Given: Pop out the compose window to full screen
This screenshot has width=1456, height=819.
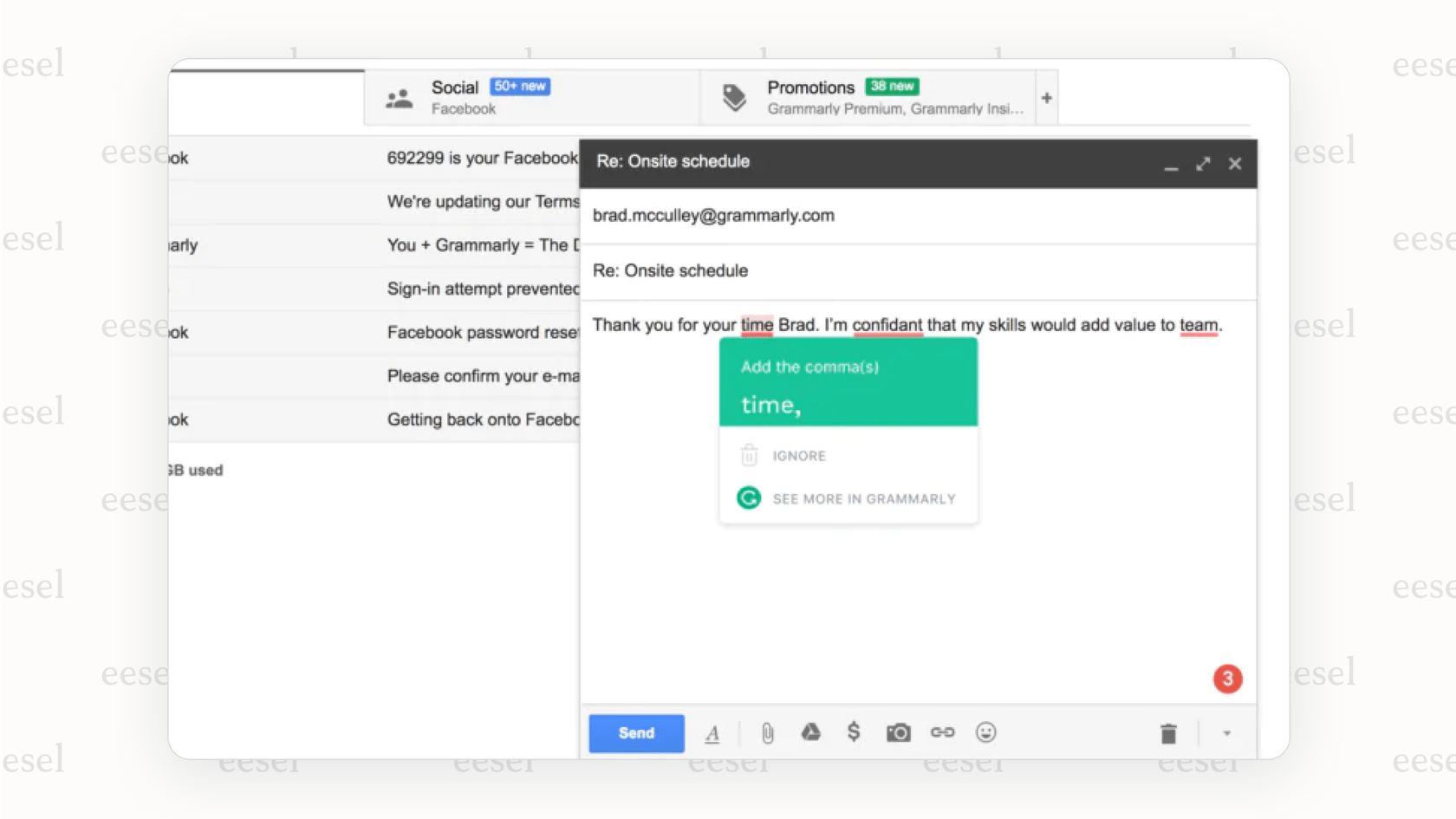Looking at the screenshot, I should tap(1203, 164).
